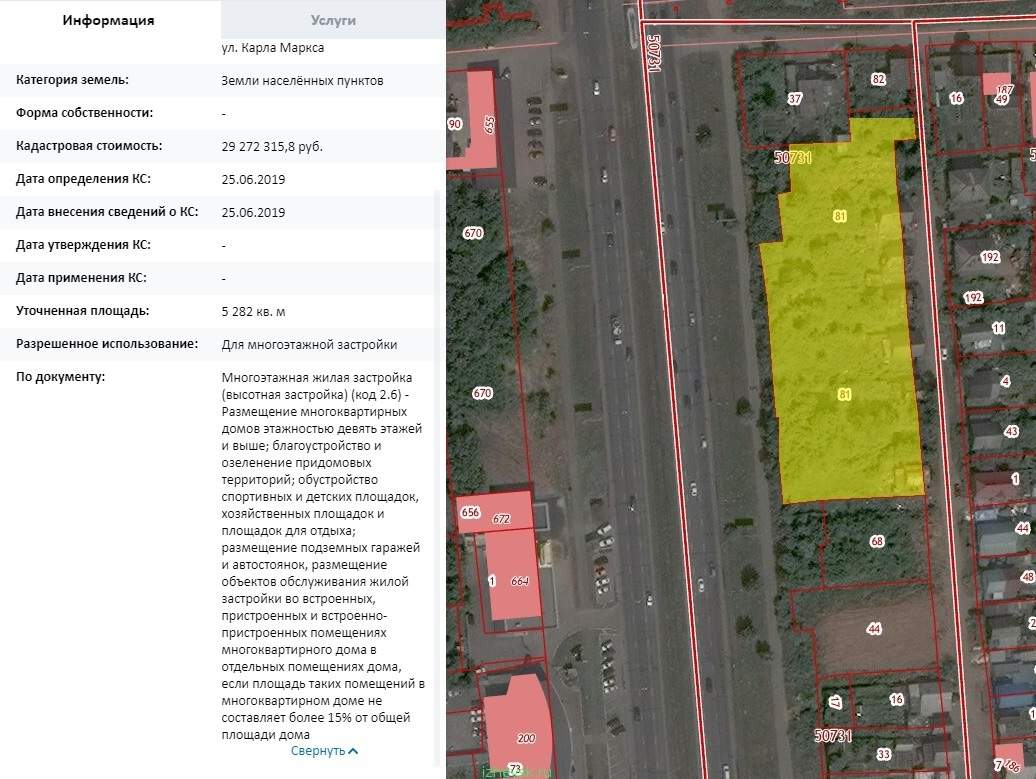
Task: Select the Категория земель label
Action: point(72,80)
